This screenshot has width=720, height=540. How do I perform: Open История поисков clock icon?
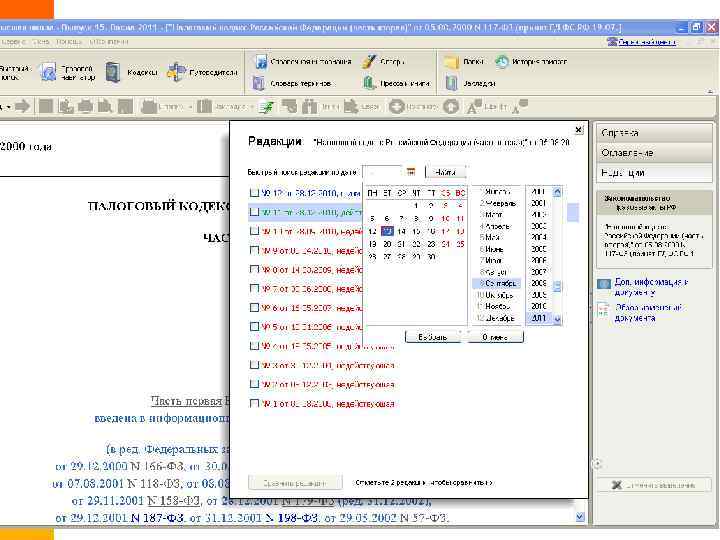click(501, 62)
